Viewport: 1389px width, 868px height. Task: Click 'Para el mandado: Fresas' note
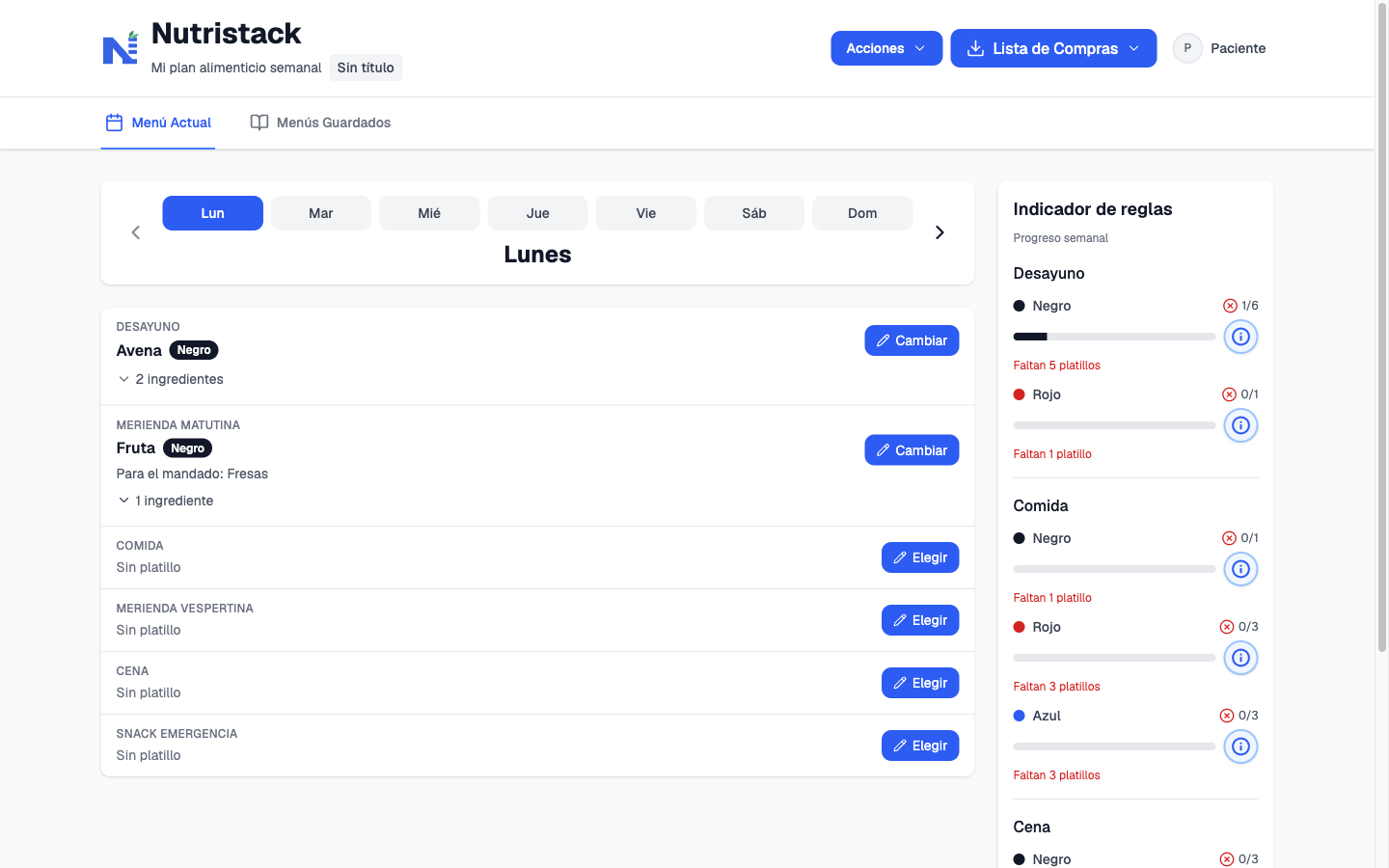coord(192,474)
